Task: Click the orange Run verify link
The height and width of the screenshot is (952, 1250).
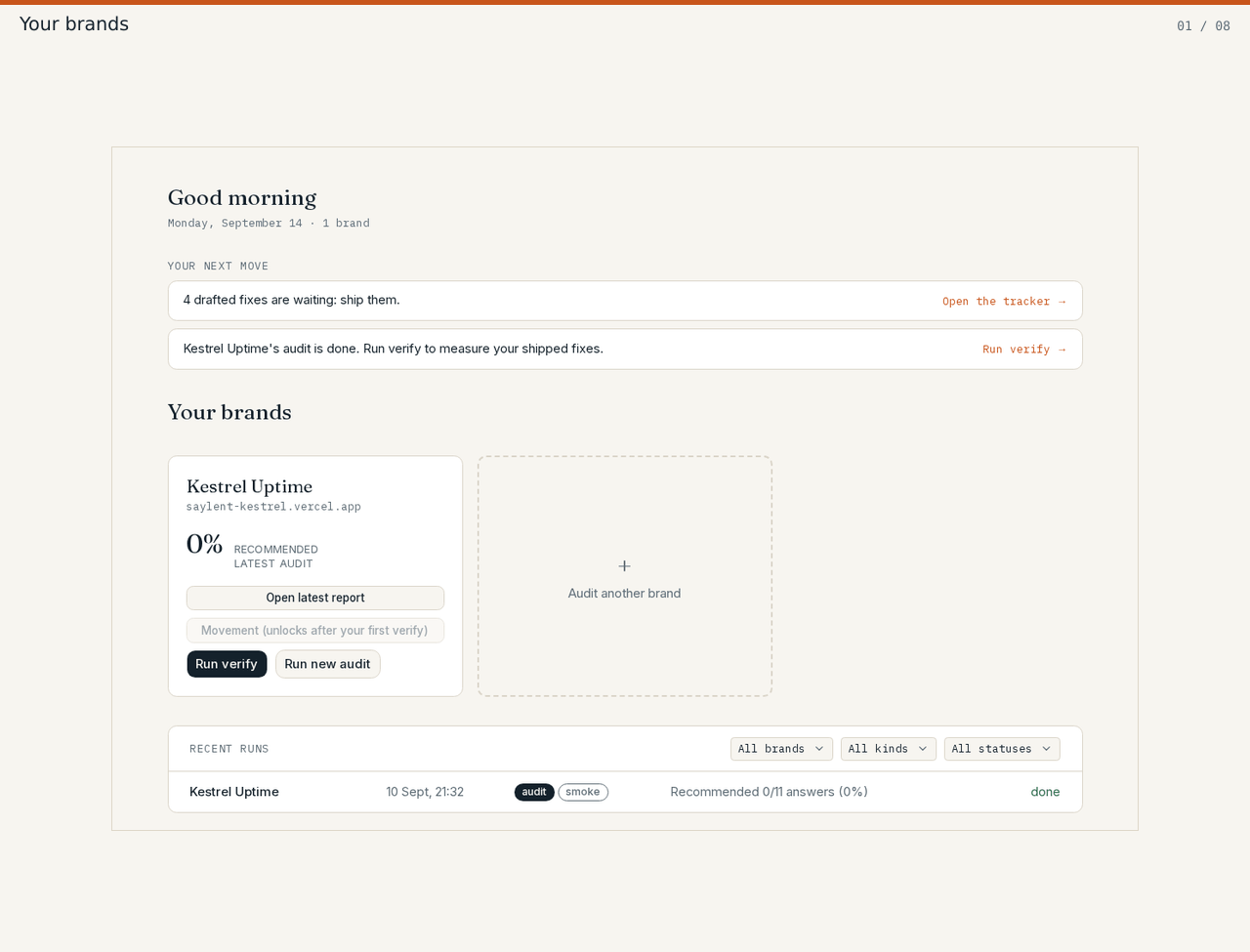Action: click(1023, 350)
